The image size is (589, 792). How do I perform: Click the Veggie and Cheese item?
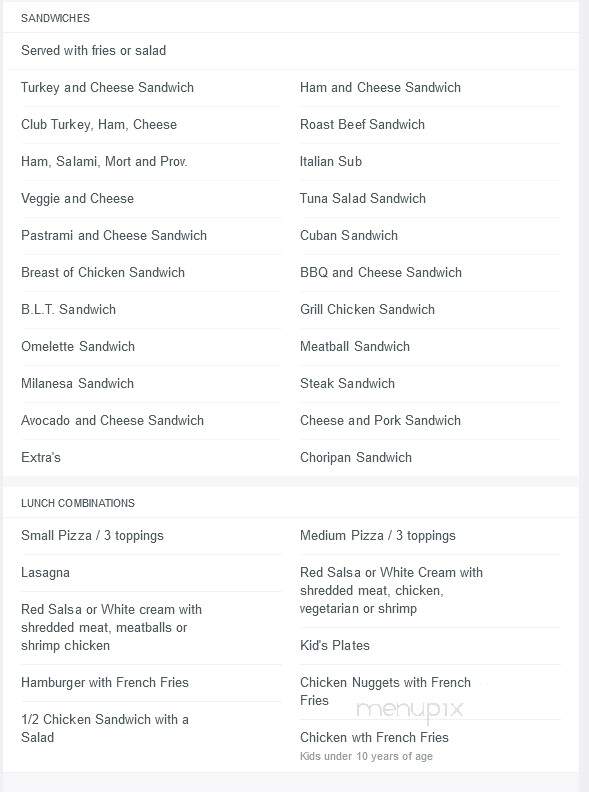[x=78, y=199]
